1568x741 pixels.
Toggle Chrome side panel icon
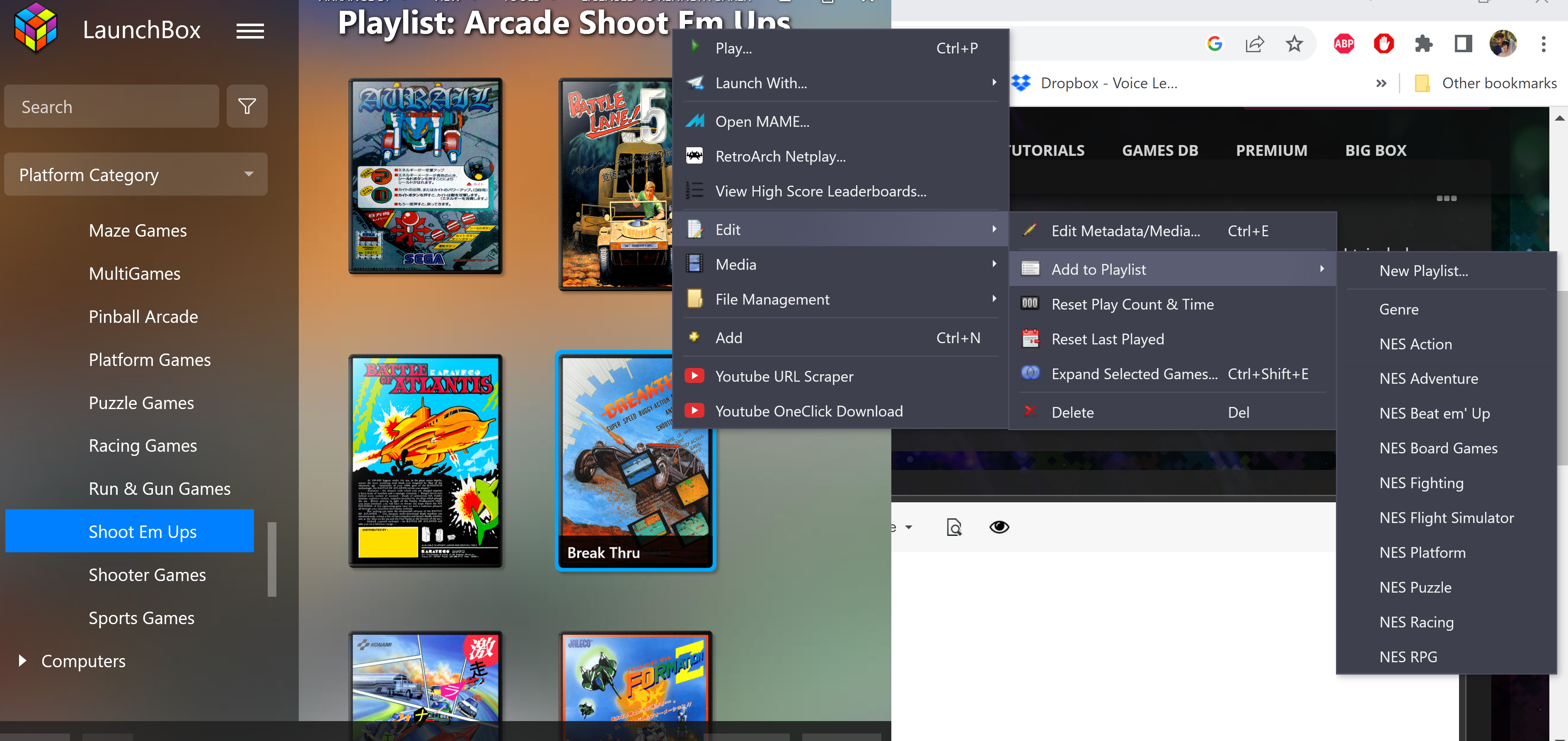[1463, 44]
